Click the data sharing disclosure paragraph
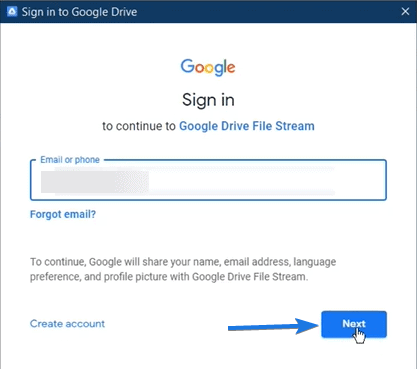 click(183, 269)
